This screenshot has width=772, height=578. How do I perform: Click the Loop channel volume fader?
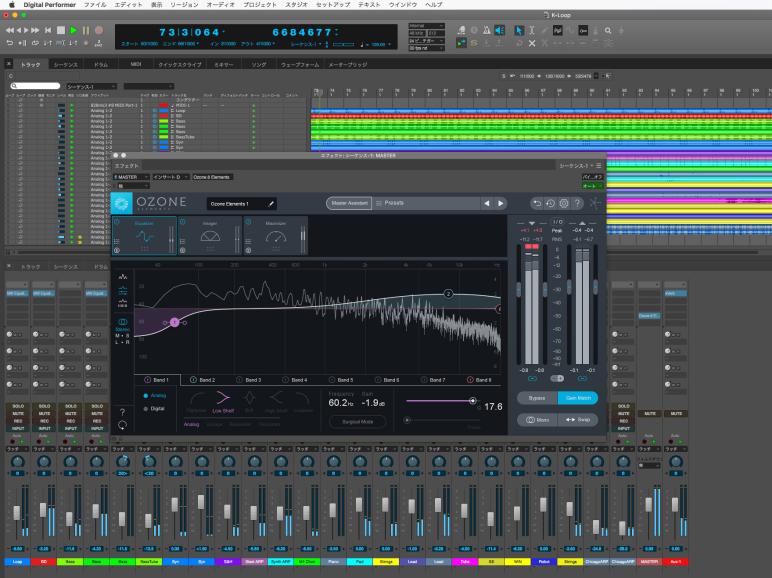[x=17, y=513]
